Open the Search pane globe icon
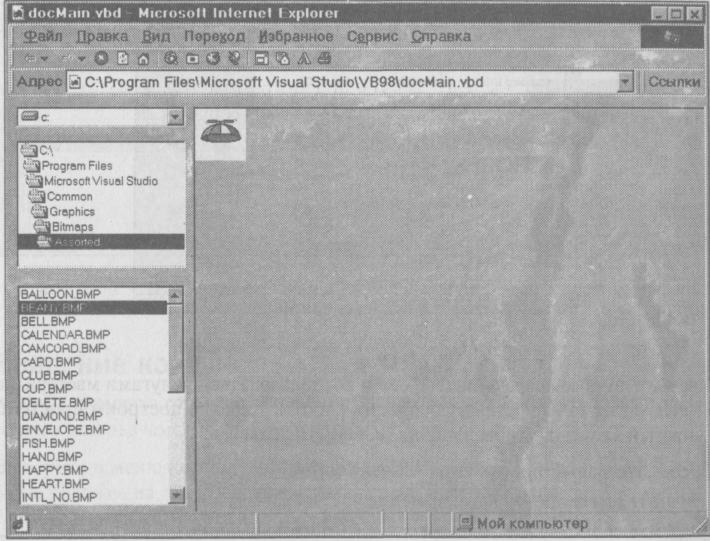 point(170,58)
